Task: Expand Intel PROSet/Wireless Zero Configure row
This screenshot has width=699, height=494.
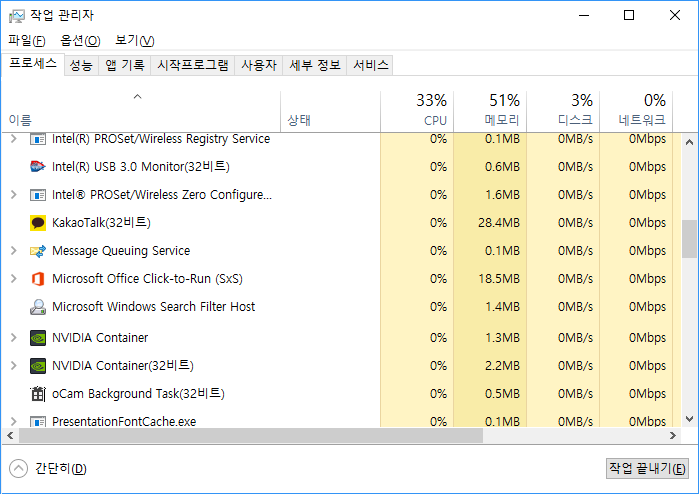Action: pyautogui.click(x=13, y=195)
